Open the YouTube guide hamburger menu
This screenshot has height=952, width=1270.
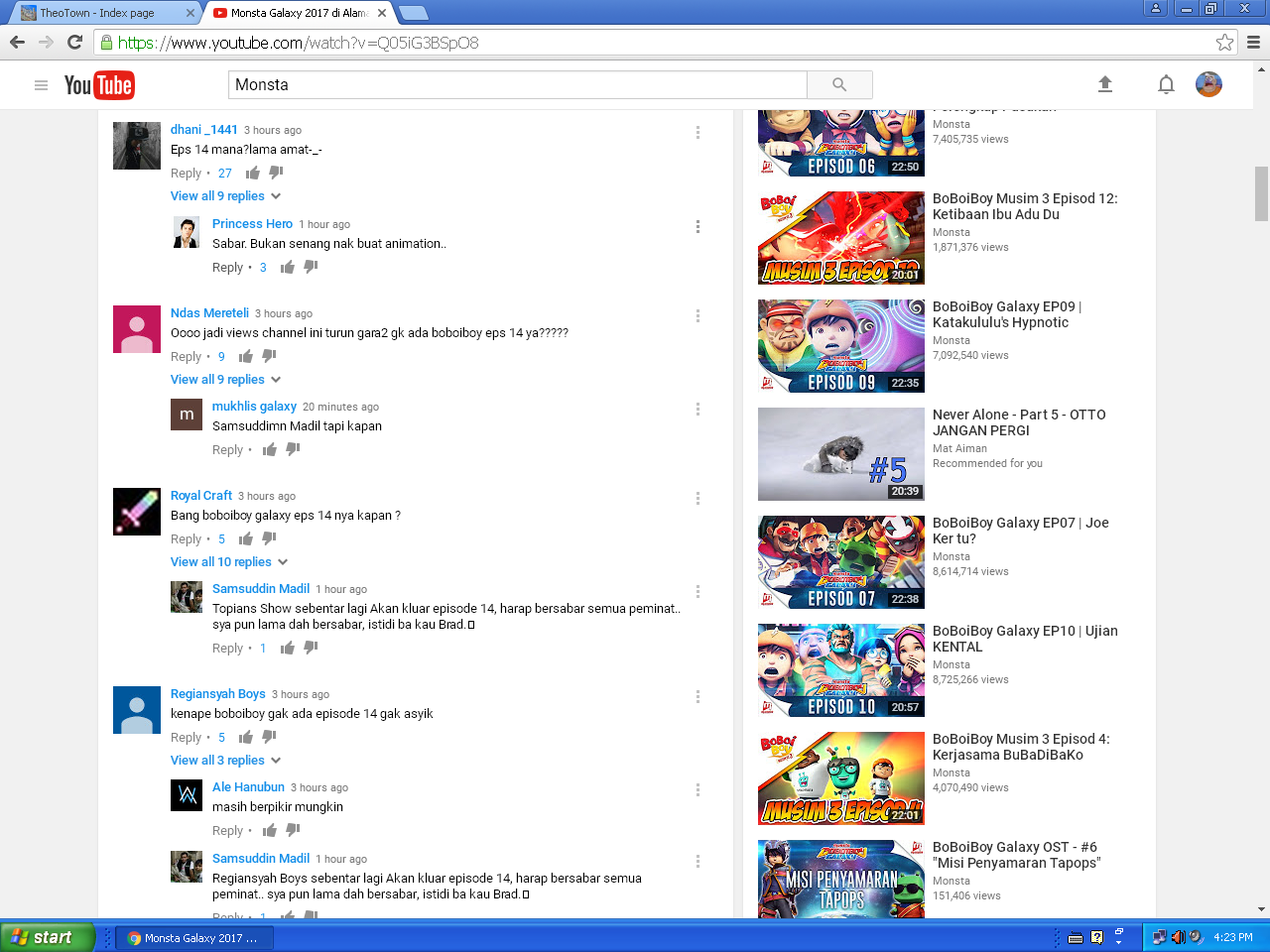click(41, 85)
